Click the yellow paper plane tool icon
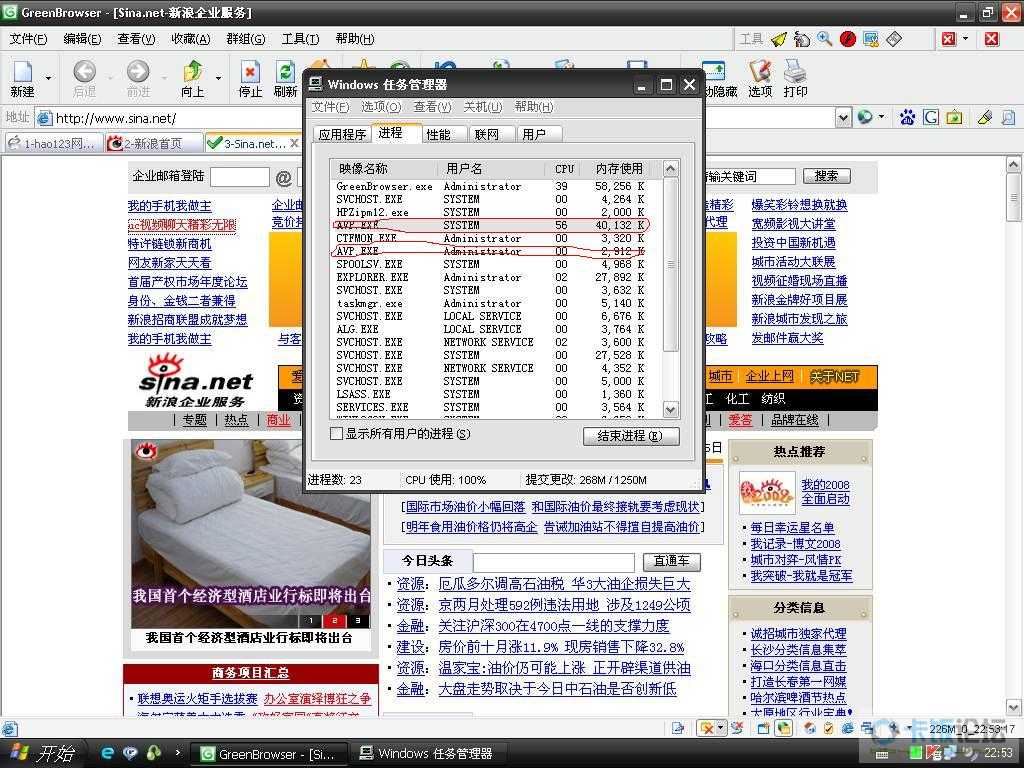1024x768 pixels. tap(779, 39)
